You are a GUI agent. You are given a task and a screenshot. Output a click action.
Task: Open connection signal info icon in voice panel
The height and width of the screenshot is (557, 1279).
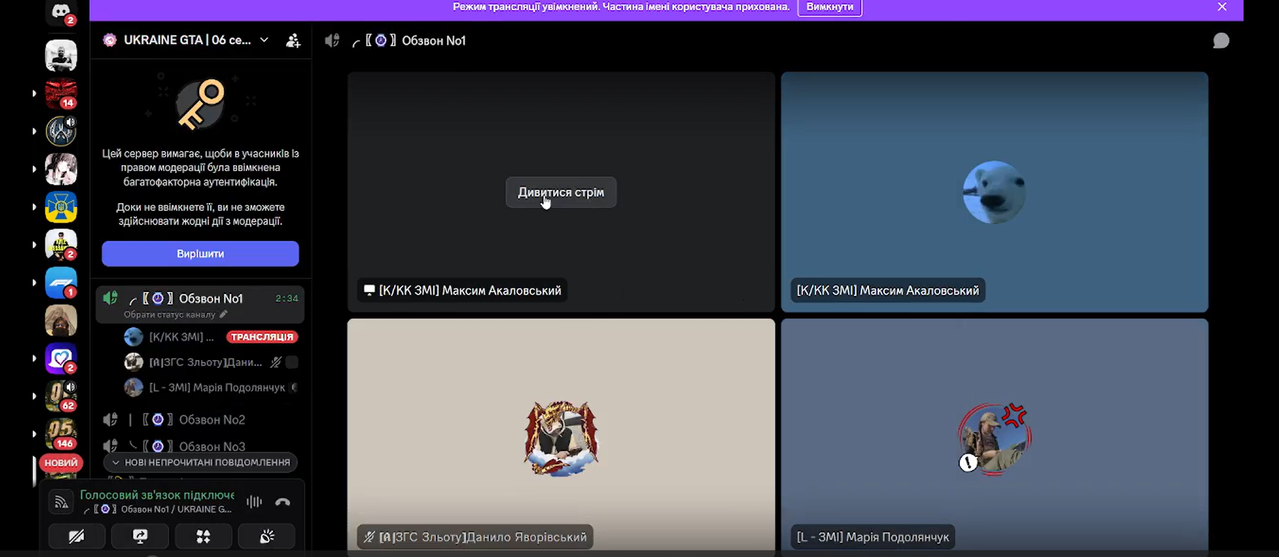point(61,502)
